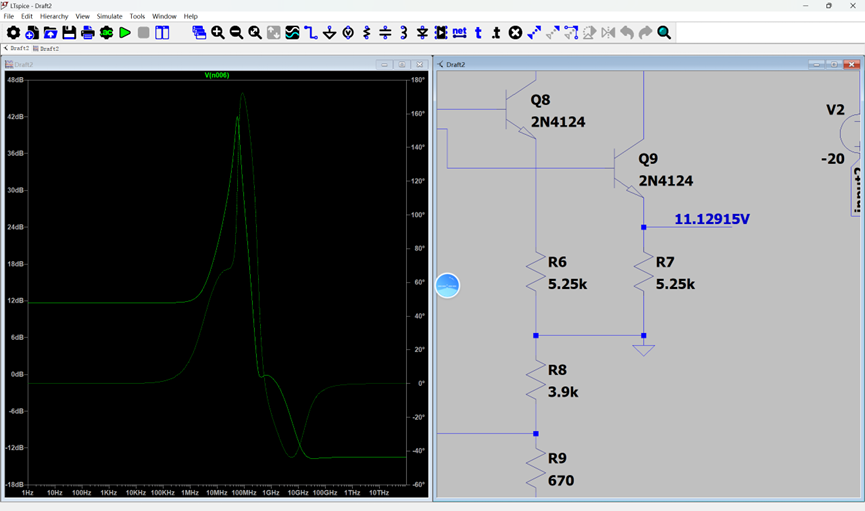The height and width of the screenshot is (511, 865).
Task: Place a diode
Action: pos(423,33)
